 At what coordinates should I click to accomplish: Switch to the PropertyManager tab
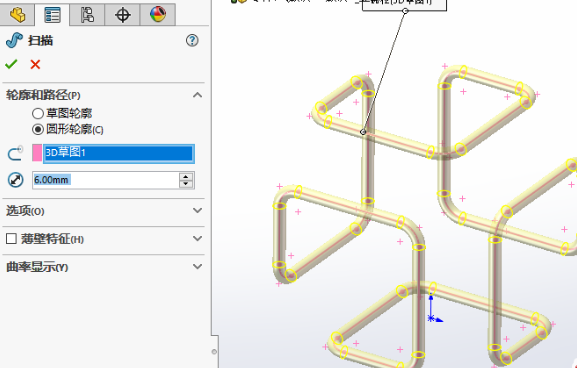52,15
